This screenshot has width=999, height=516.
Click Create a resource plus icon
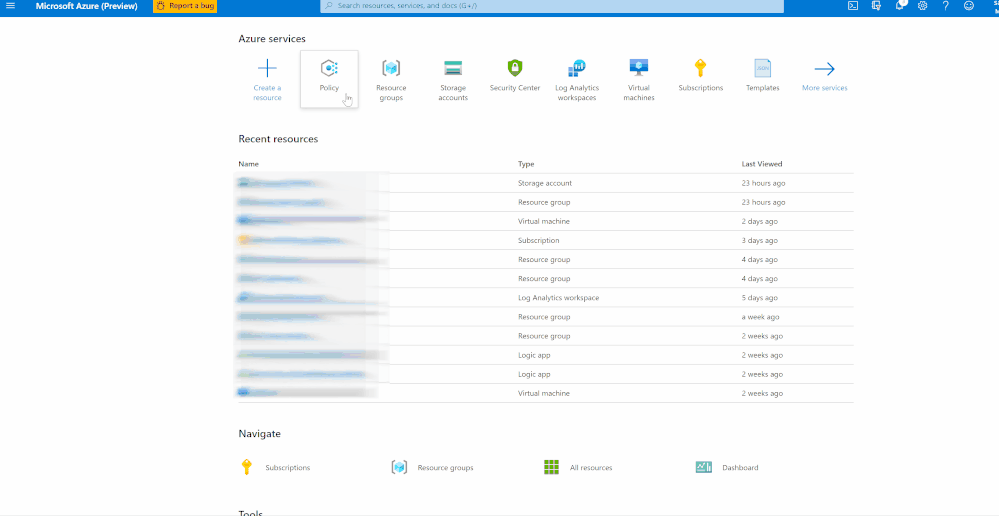(x=267, y=68)
